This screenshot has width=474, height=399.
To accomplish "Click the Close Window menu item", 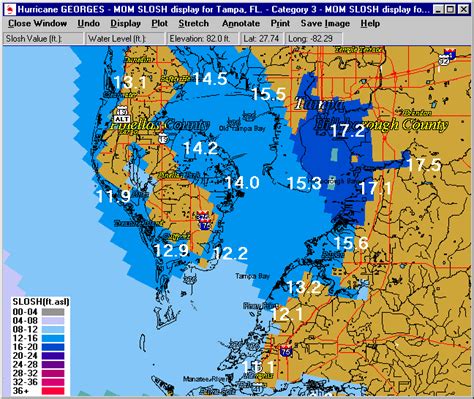I will coord(37,23).
